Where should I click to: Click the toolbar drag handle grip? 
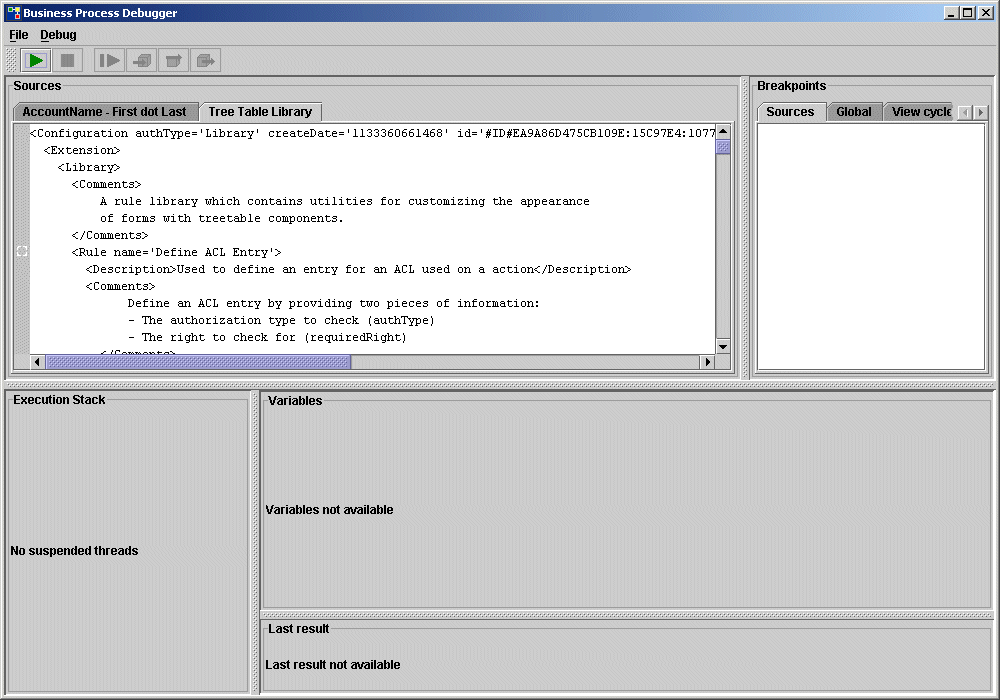pyautogui.click(x=11, y=61)
